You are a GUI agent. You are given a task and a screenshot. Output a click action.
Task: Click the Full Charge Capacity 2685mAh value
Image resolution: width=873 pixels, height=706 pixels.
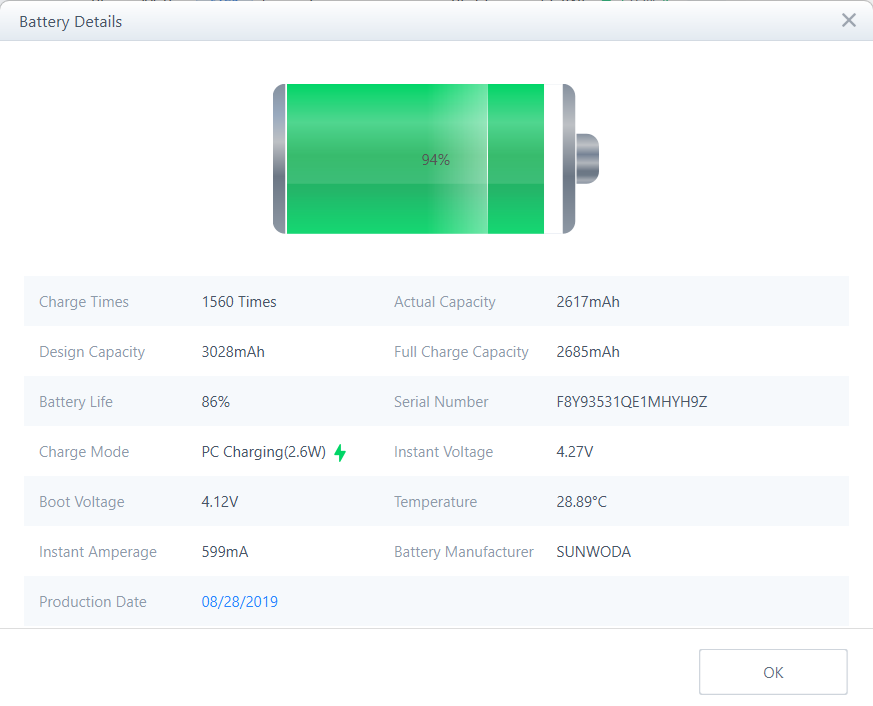pyautogui.click(x=588, y=352)
